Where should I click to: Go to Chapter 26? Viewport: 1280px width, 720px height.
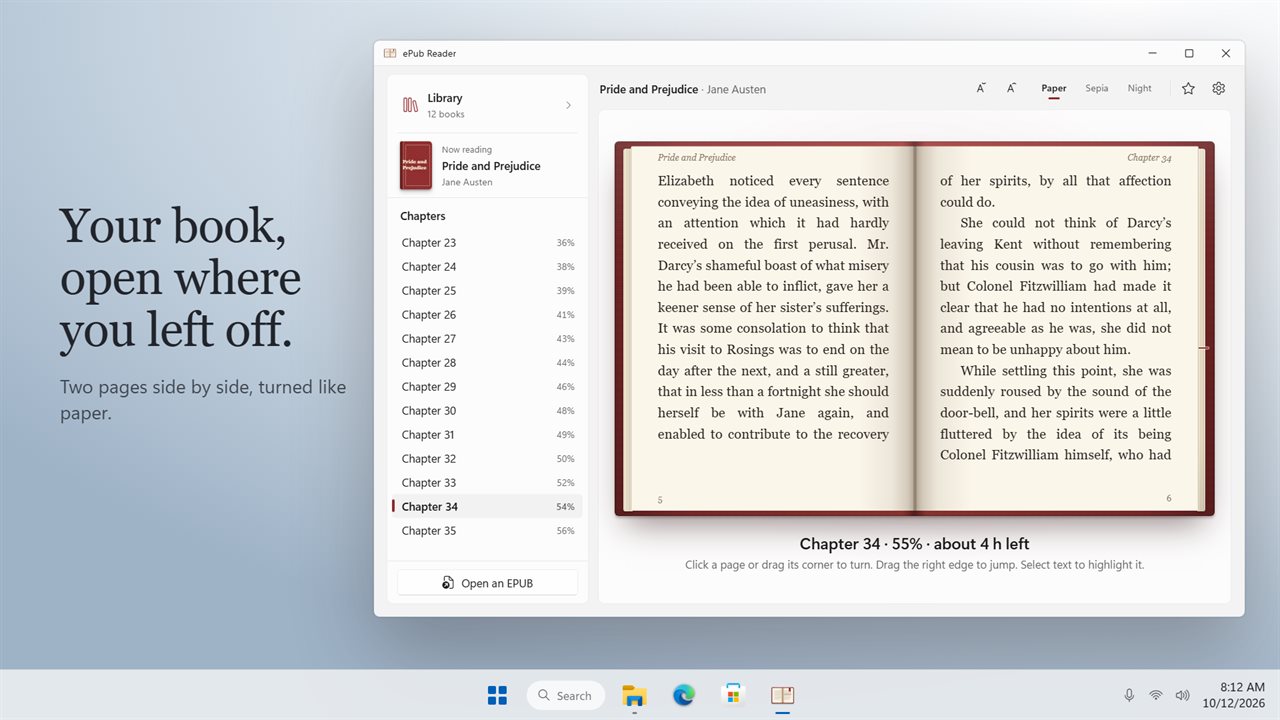pyautogui.click(x=487, y=315)
